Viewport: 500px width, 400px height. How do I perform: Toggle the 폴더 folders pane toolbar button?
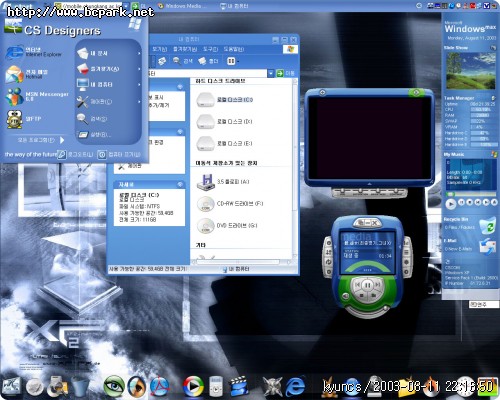[208, 61]
